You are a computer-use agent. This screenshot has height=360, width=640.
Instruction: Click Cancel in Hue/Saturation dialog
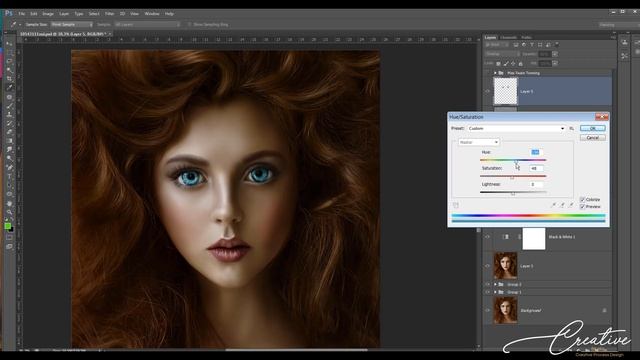(x=593, y=138)
